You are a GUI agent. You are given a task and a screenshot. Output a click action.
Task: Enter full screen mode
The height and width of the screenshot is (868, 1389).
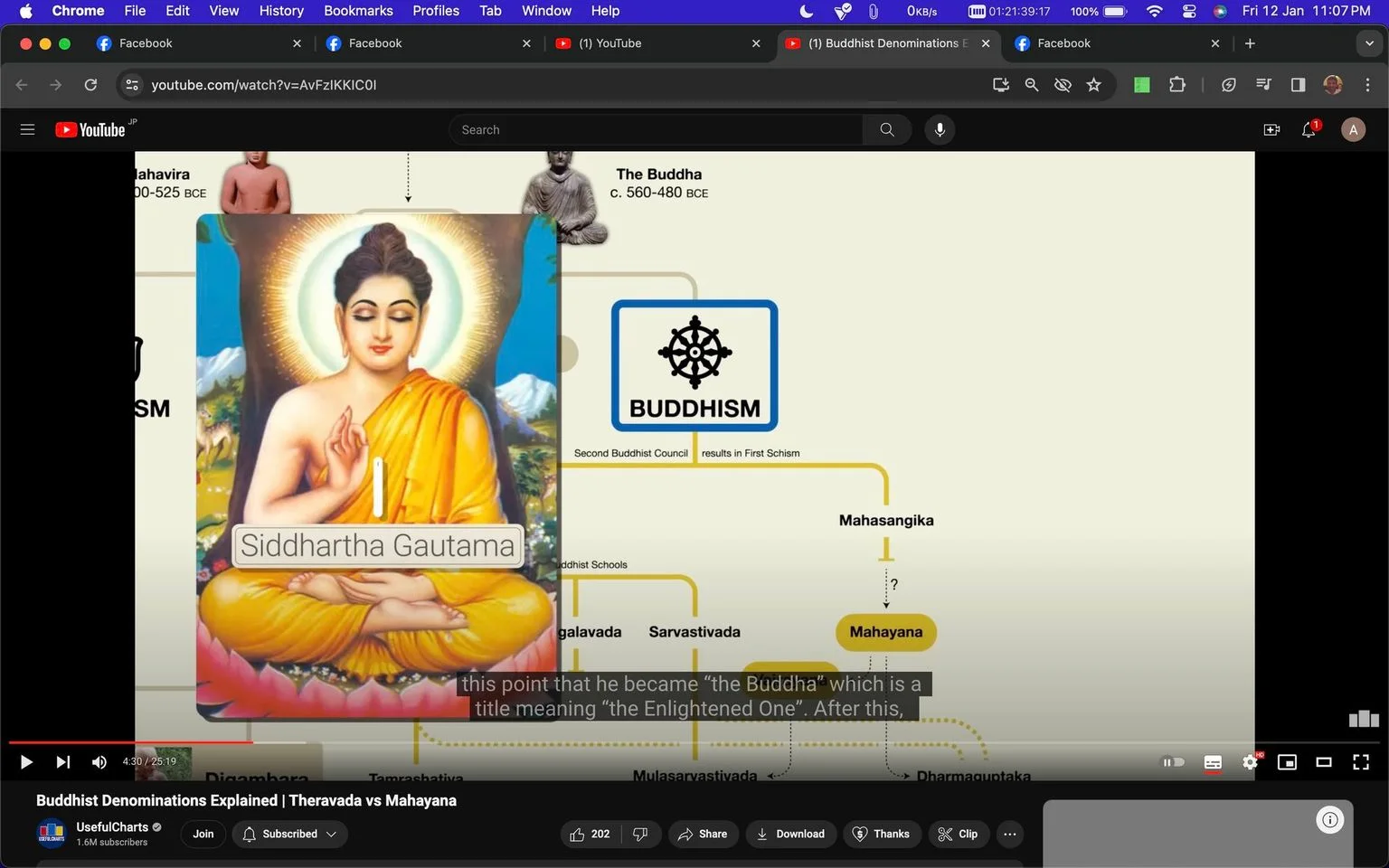click(1361, 762)
